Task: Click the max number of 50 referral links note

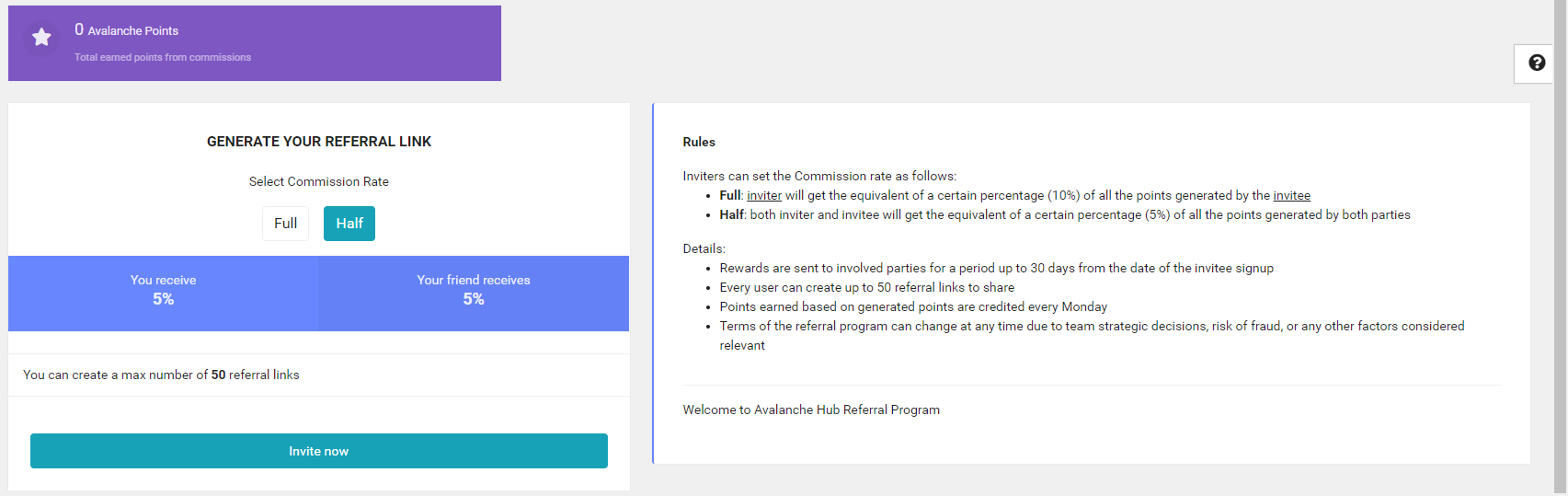Action: click(161, 375)
